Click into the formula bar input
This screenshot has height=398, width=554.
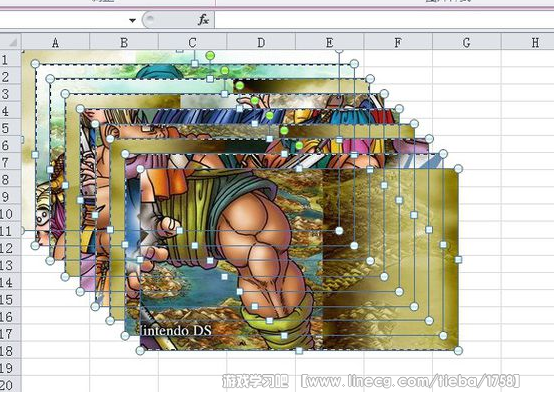pyautogui.click(x=384, y=19)
